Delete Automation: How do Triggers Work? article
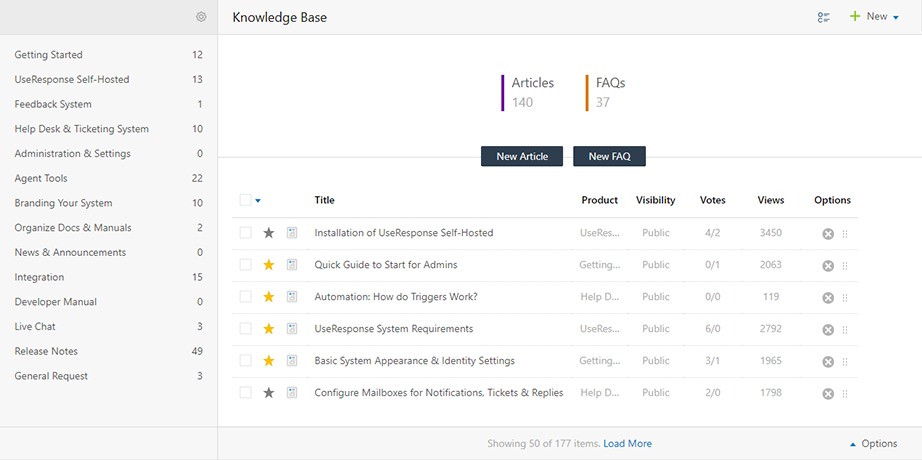Image resolution: width=922 pixels, height=460 pixels. [x=828, y=298]
